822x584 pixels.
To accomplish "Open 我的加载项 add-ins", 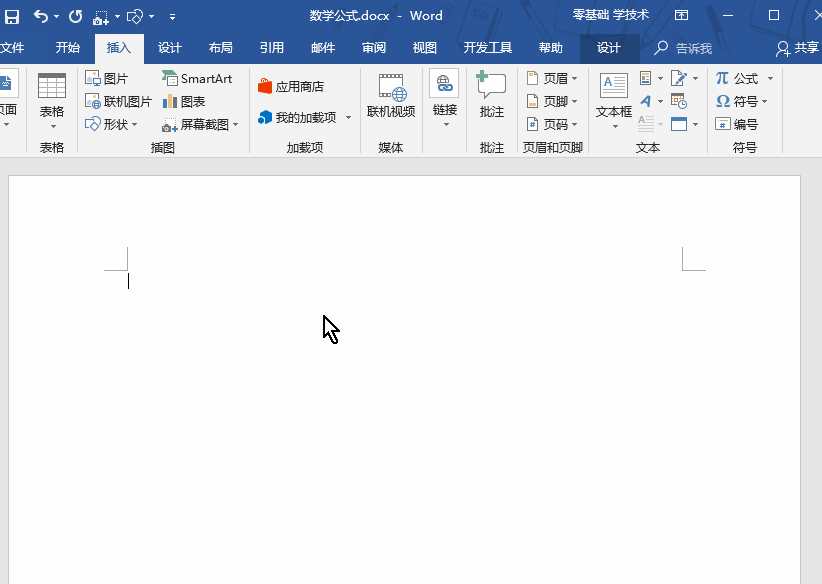I will [297, 117].
